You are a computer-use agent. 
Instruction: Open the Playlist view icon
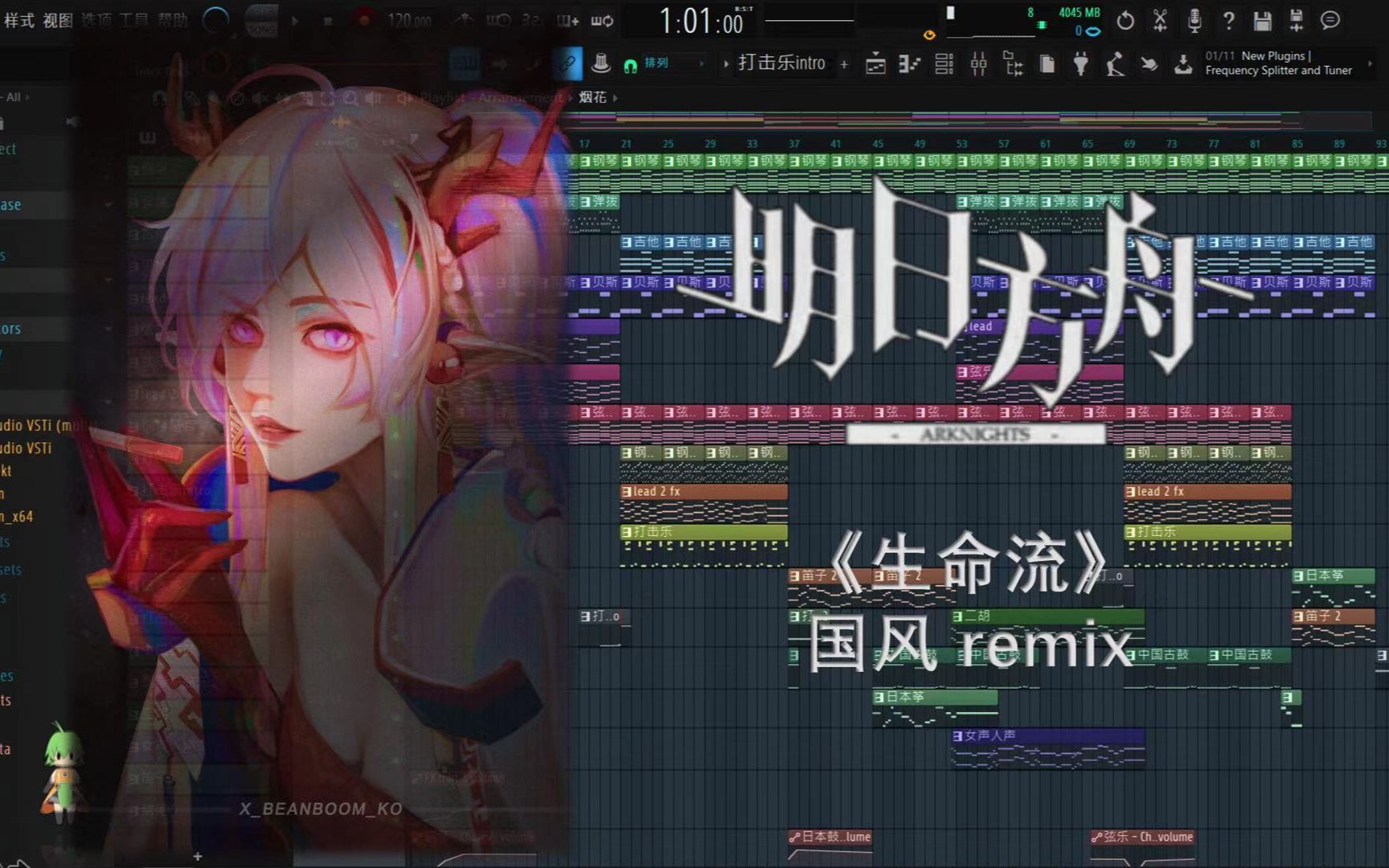point(875,64)
